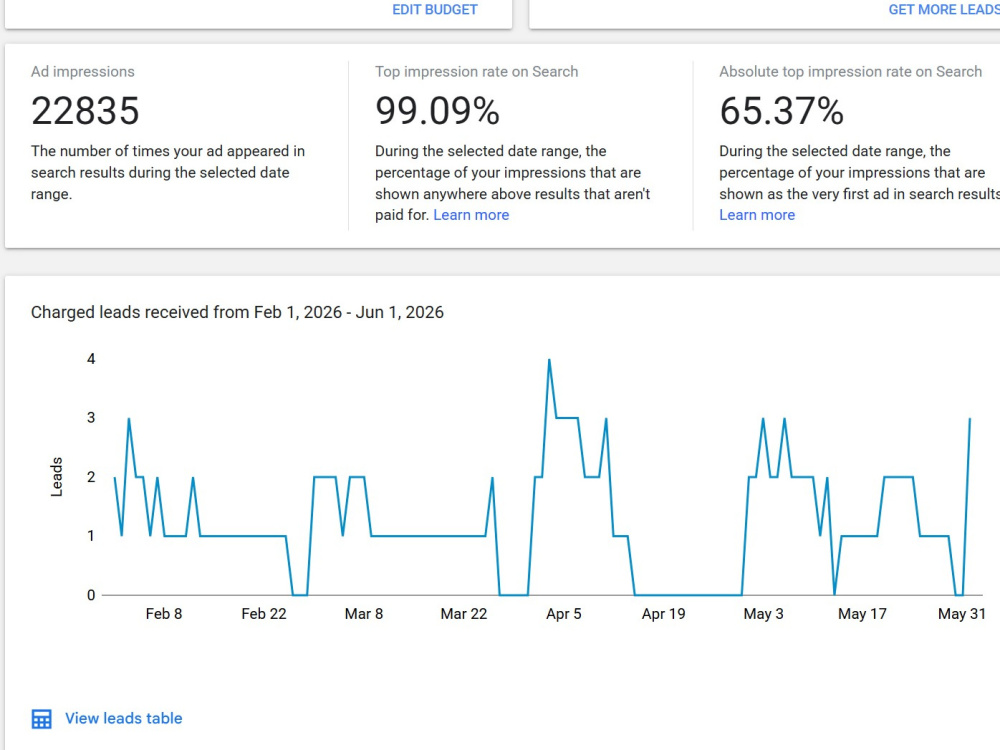The width and height of the screenshot is (1000, 750).
Task: Click the Feb 22 axis label
Action: click(264, 614)
